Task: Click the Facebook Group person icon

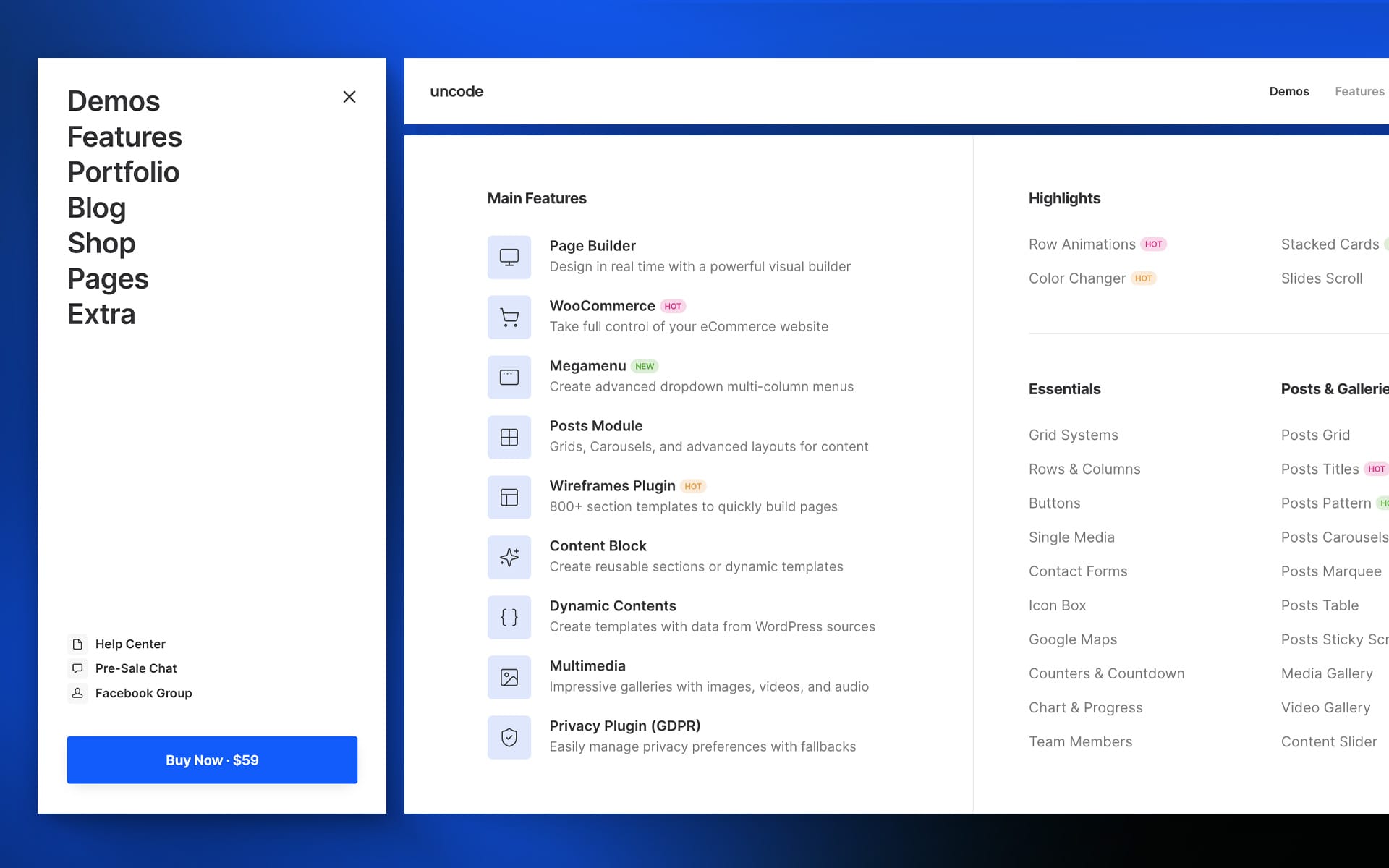Action: (77, 693)
